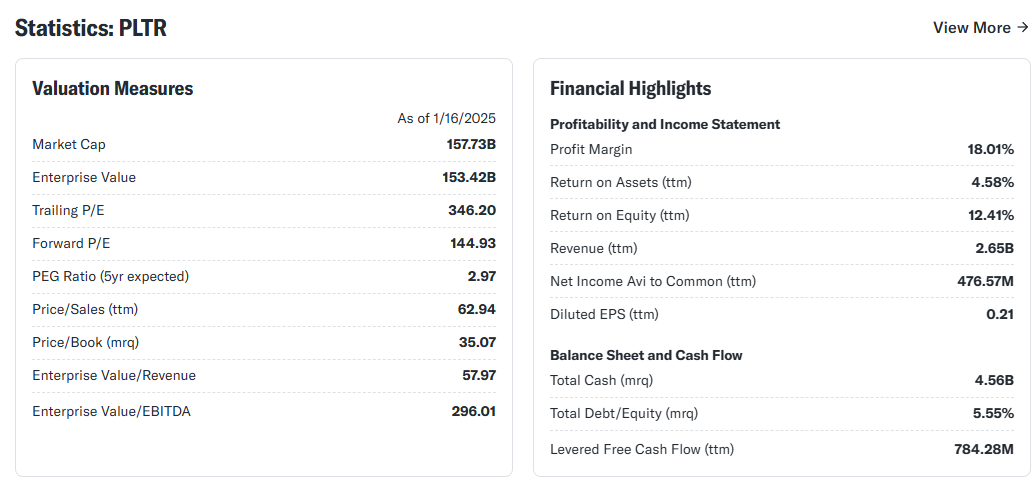The image size is (1034, 483).
Task: Select the 296.01 EV/EBITDA value
Action: tap(473, 412)
